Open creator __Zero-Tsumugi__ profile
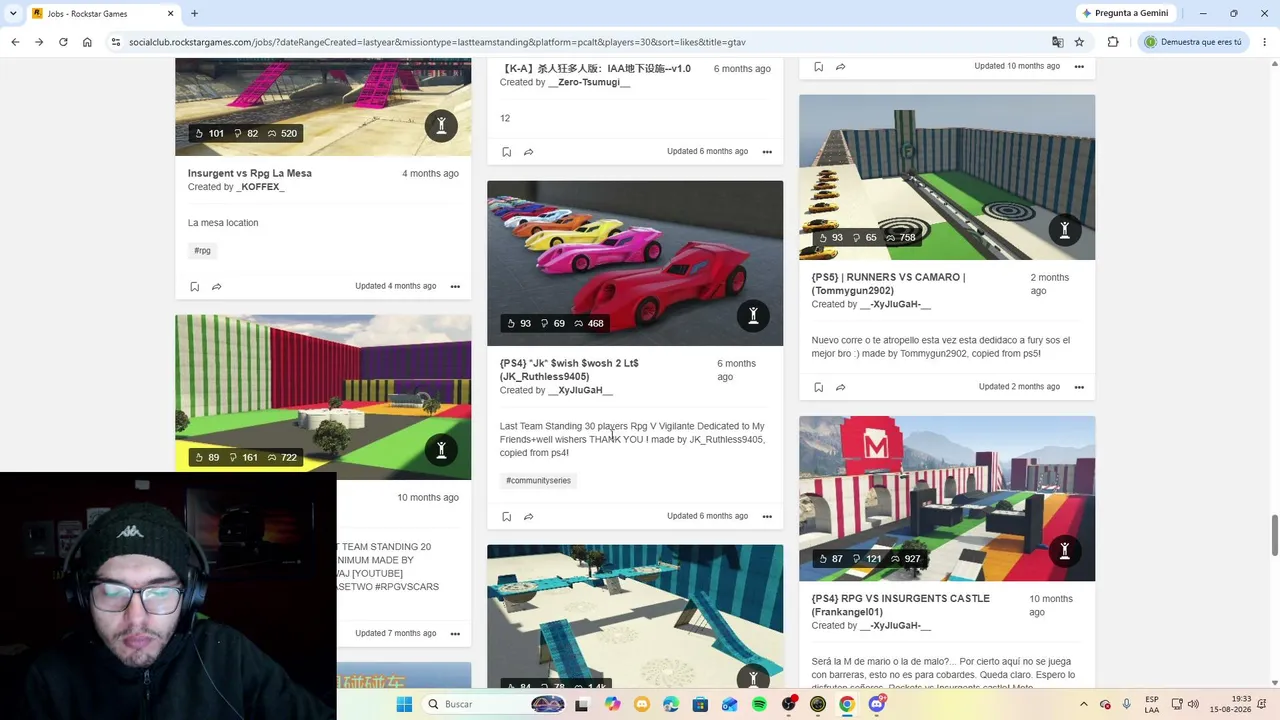Viewport: 1280px width, 720px height. (x=589, y=82)
